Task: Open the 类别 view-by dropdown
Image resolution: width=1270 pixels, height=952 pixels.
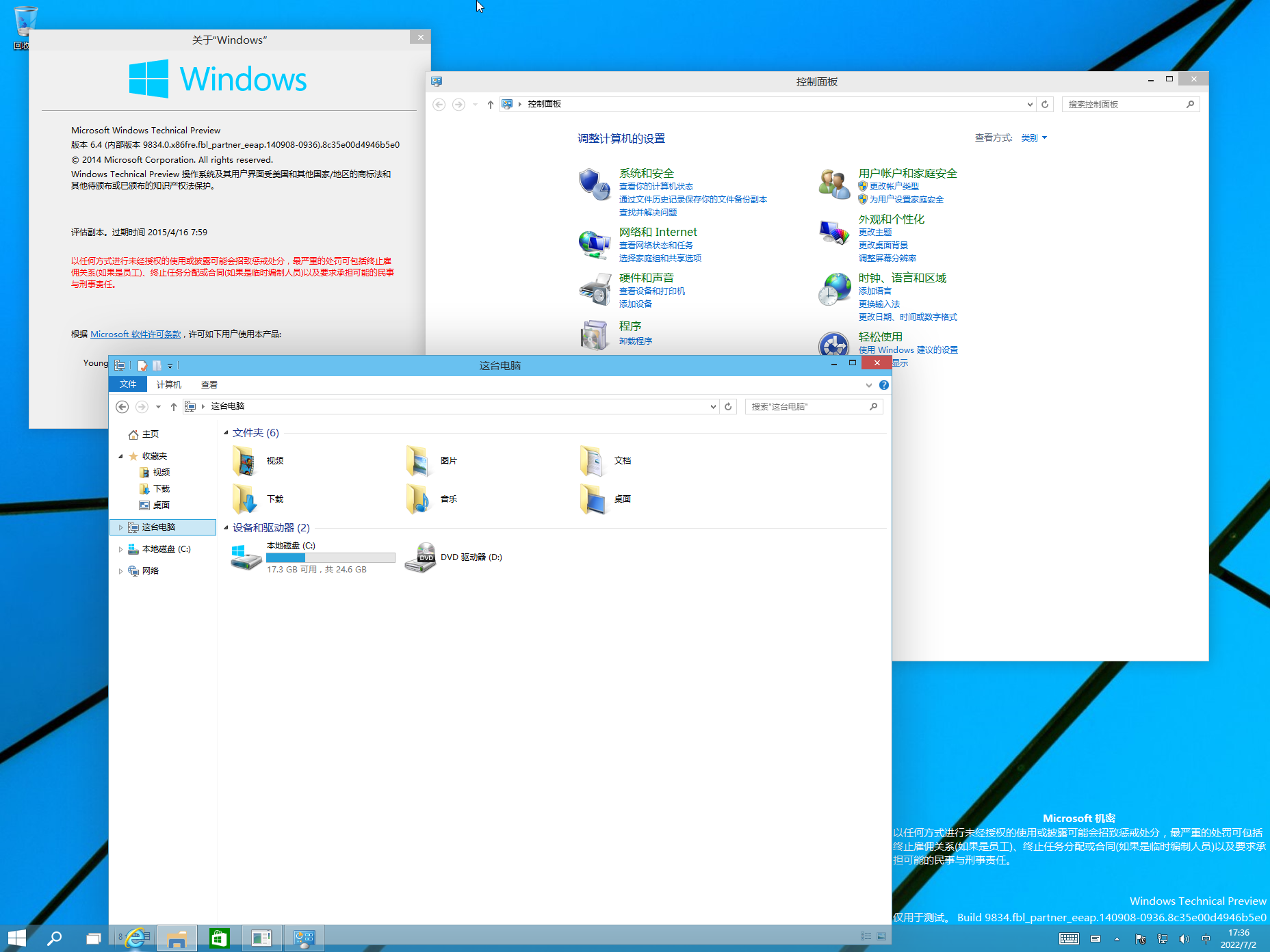Action: point(1034,138)
